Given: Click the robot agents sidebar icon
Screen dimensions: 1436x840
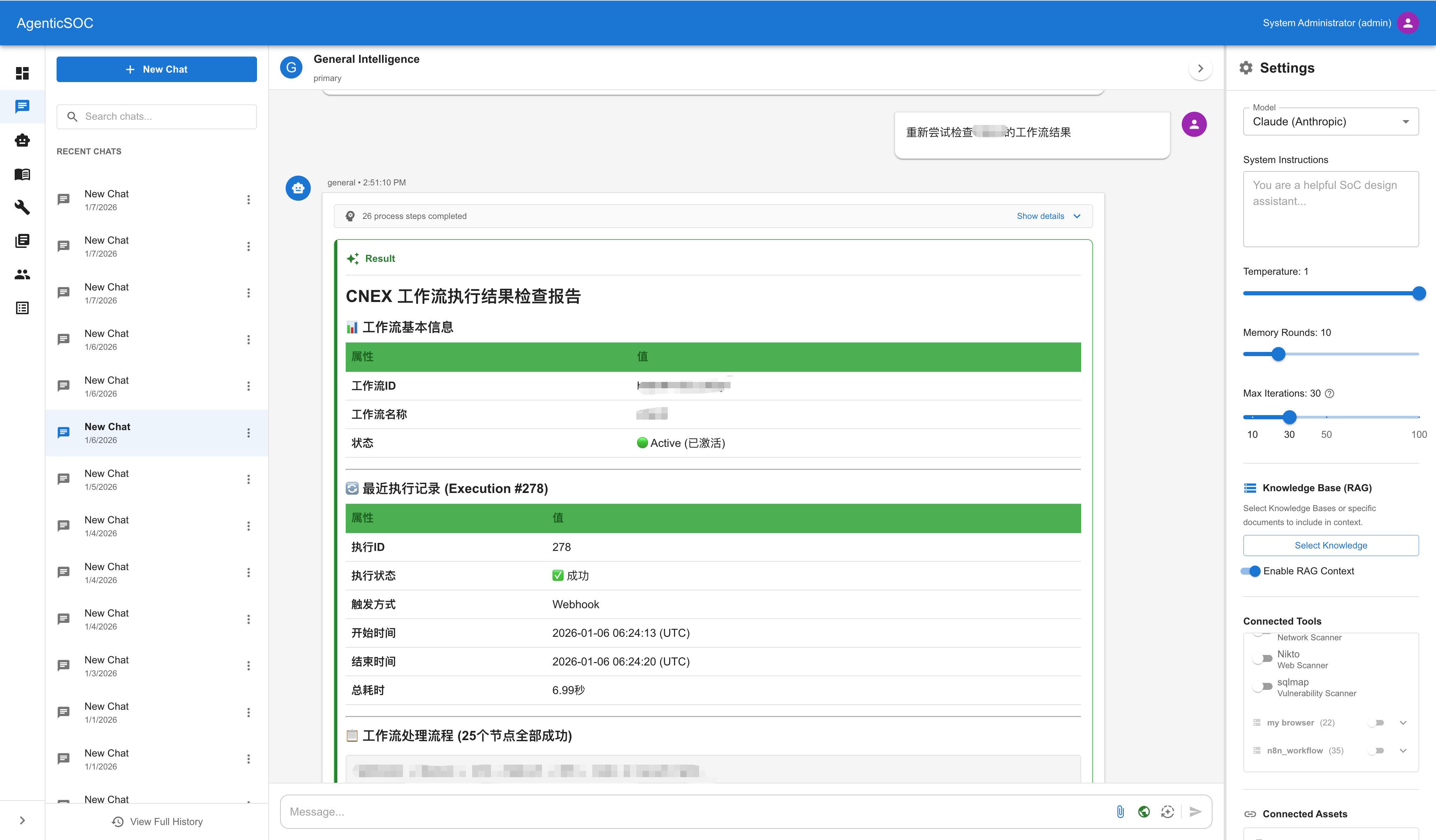Looking at the screenshot, I should point(22,140).
